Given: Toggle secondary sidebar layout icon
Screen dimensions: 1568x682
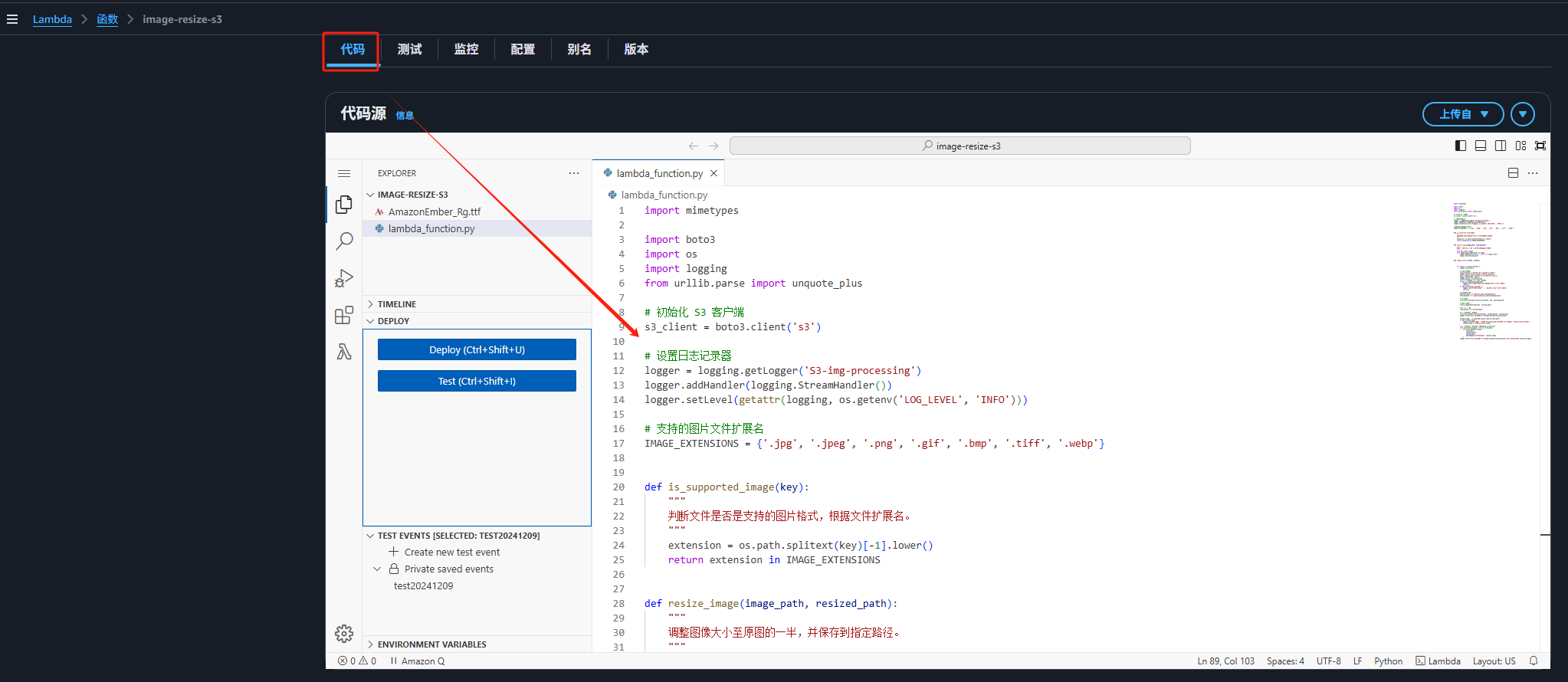Looking at the screenshot, I should pyautogui.click(x=1501, y=146).
